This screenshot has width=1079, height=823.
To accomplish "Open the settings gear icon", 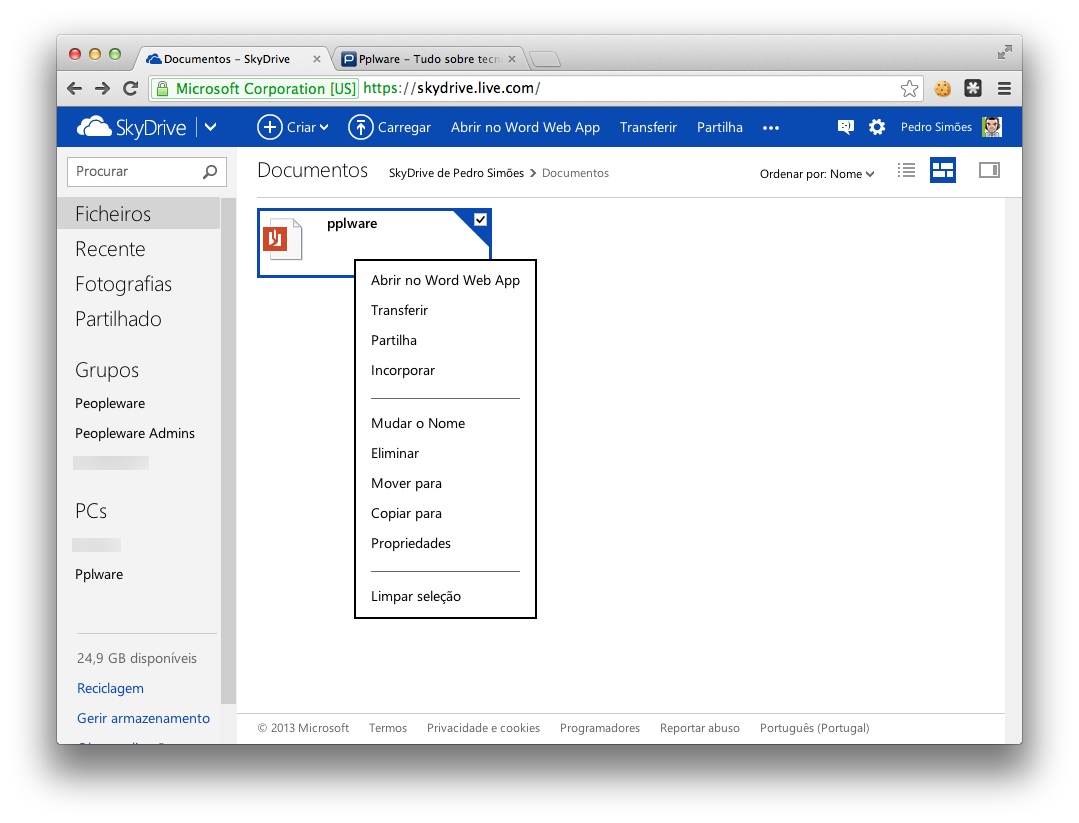I will click(877, 127).
